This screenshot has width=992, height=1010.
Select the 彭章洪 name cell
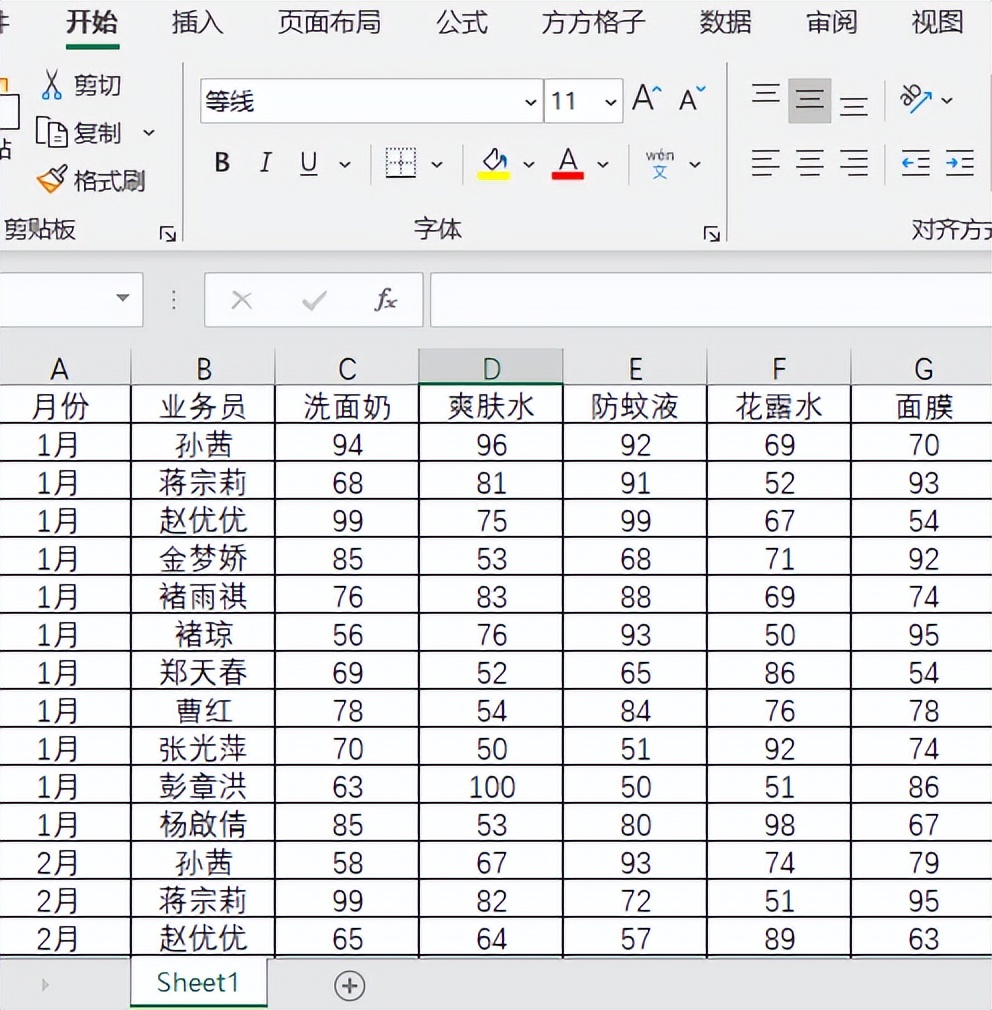[x=203, y=786]
